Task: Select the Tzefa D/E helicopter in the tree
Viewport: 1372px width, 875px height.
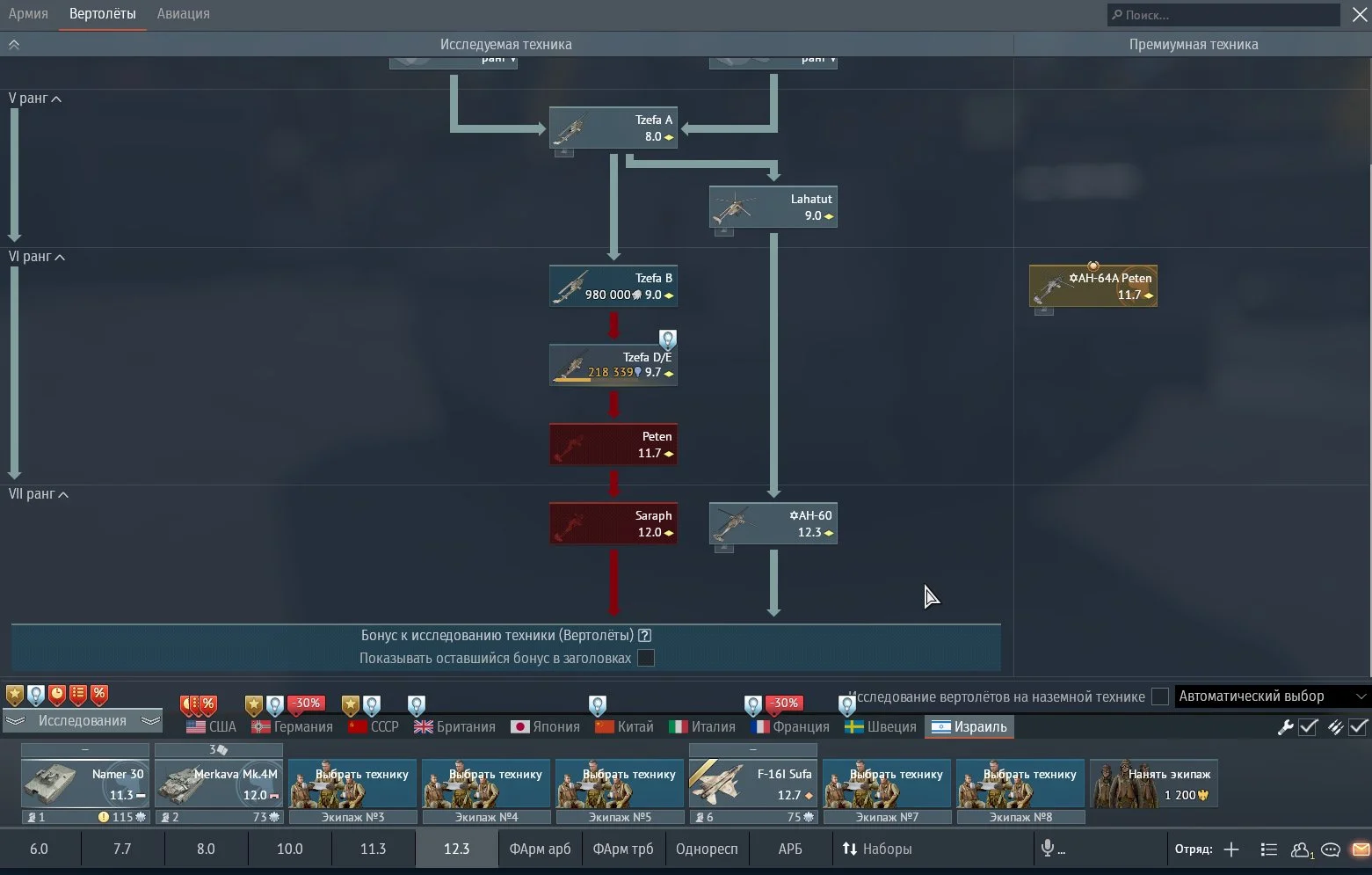Action: tap(613, 365)
